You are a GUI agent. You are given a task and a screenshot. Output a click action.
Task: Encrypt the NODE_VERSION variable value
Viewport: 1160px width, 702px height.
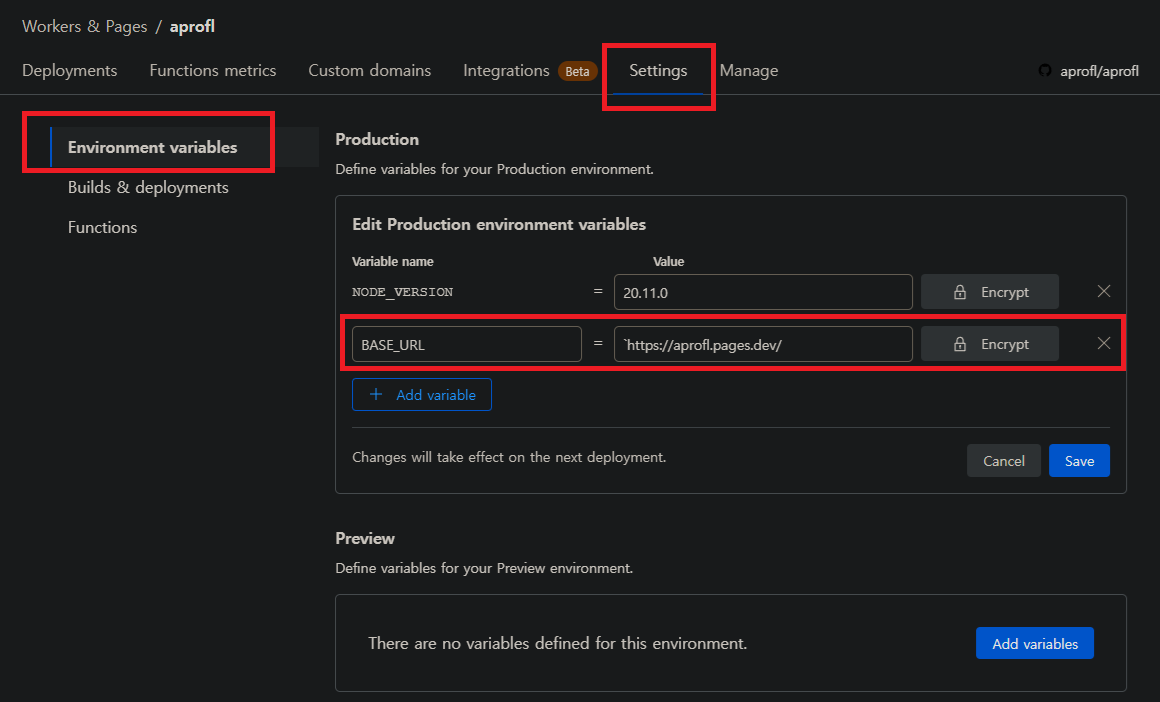989,292
